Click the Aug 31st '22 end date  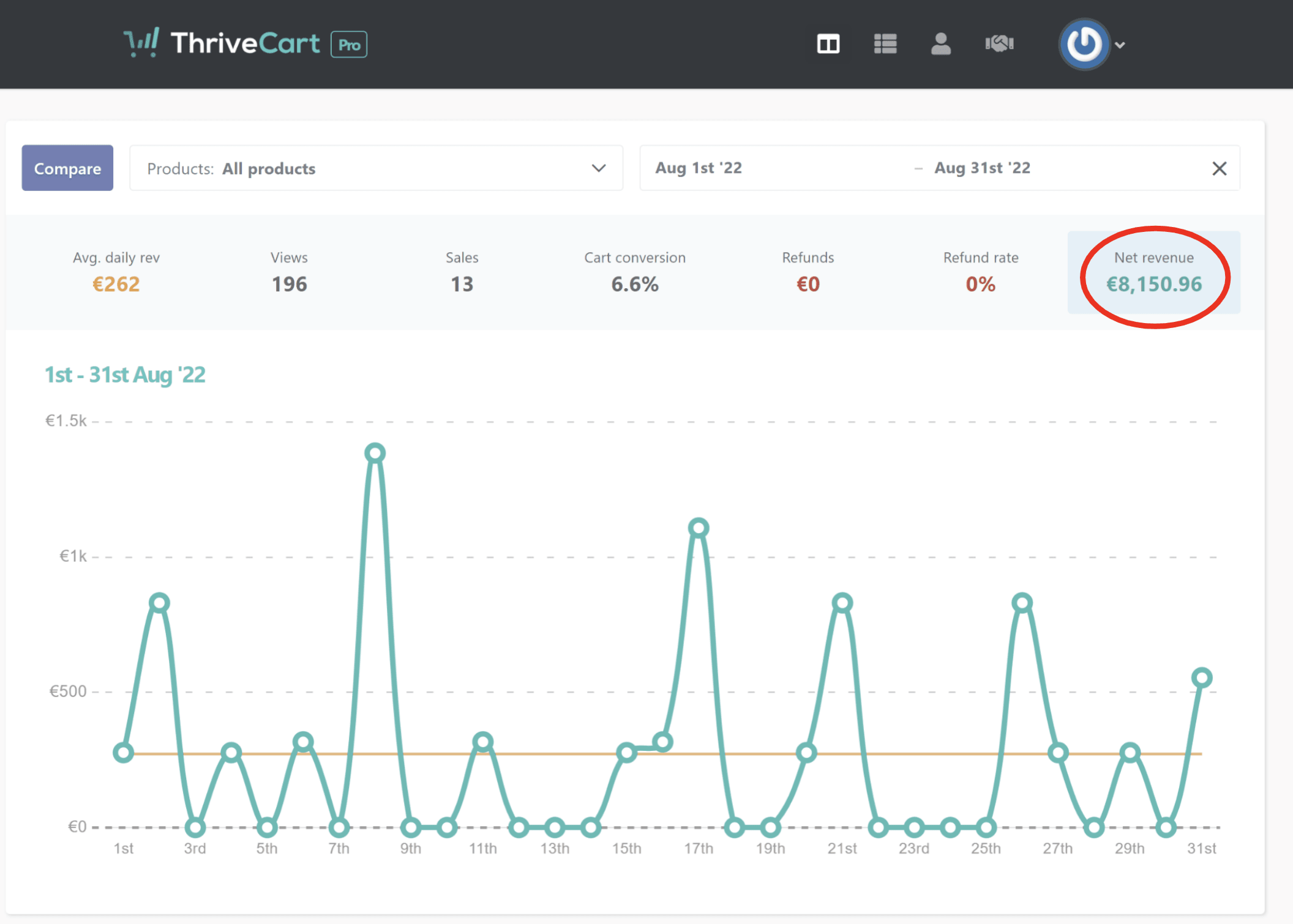982,168
